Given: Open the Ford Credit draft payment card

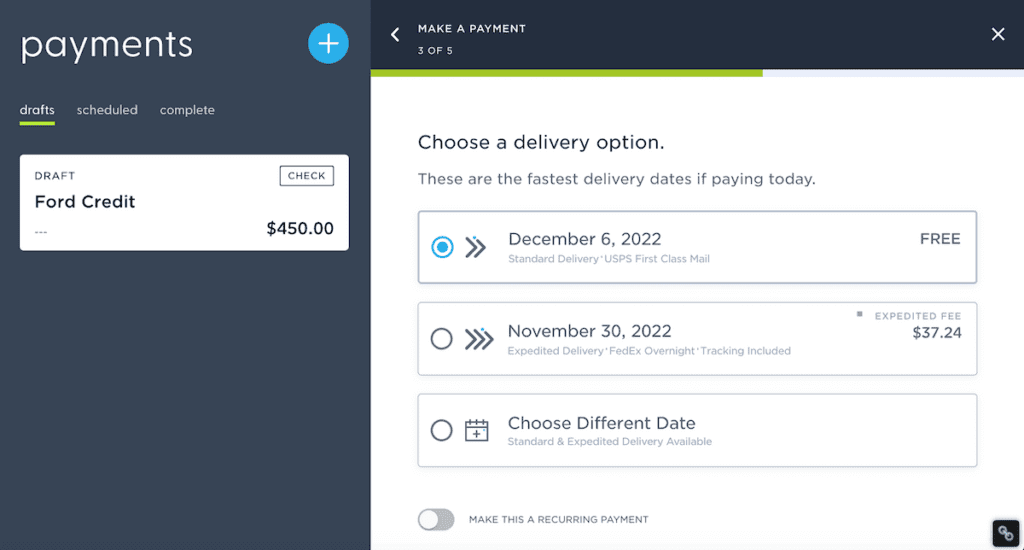Looking at the screenshot, I should 184,202.
